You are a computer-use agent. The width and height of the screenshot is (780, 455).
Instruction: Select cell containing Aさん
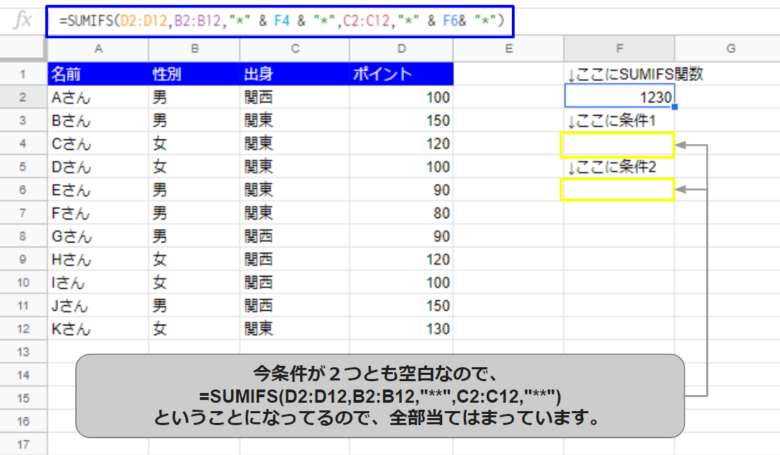(98, 97)
